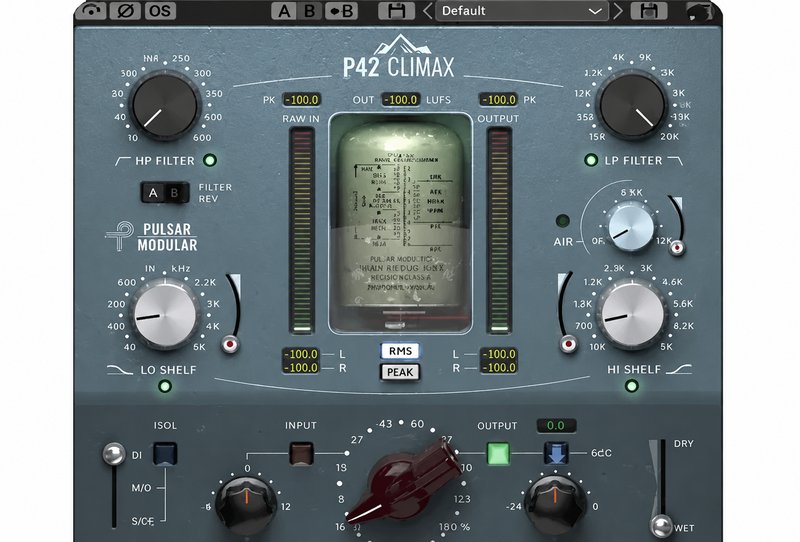Toggle the green OUTPUT button

click(498, 453)
